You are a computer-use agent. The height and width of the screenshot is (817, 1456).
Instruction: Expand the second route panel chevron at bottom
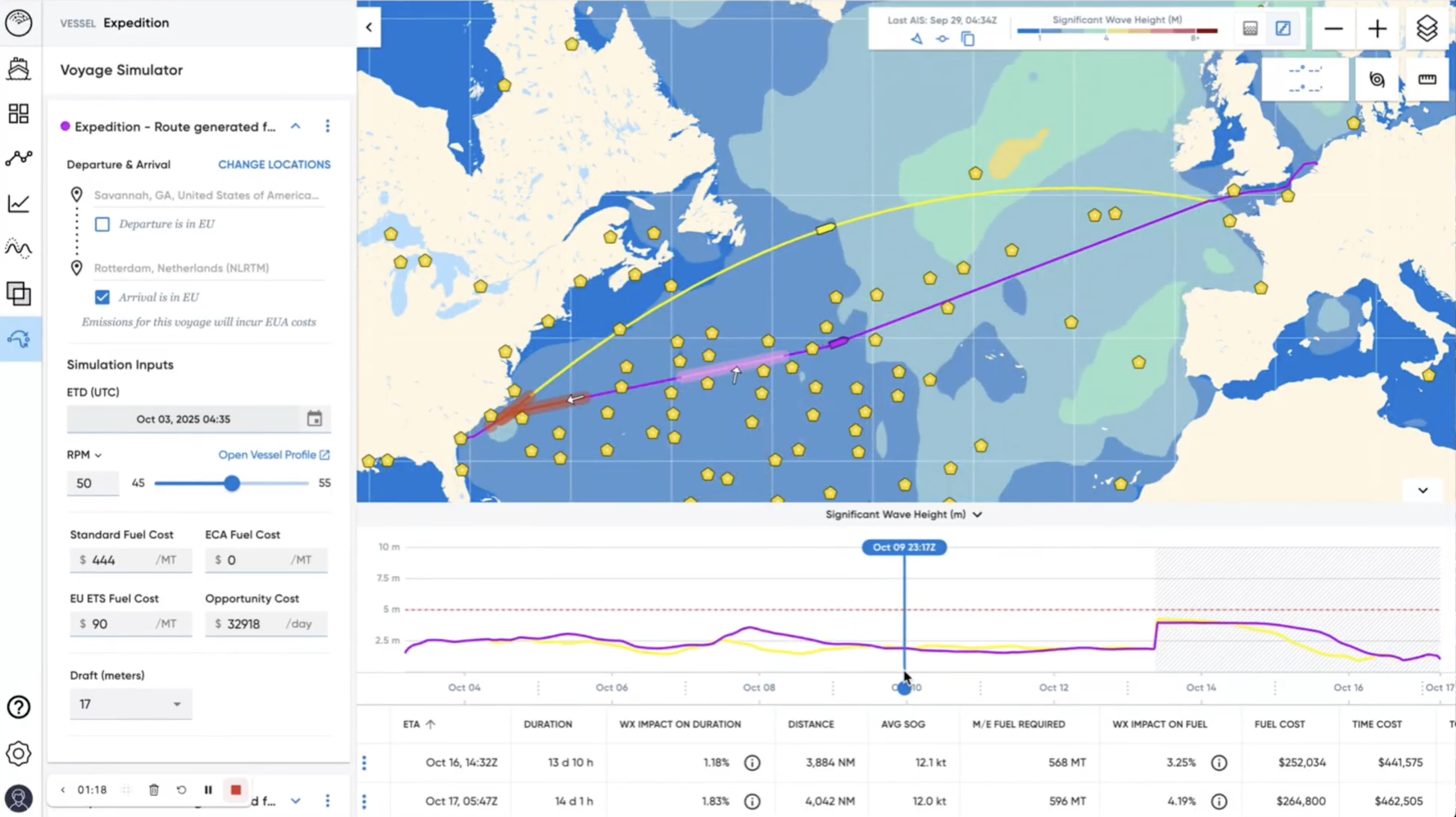[x=296, y=801]
